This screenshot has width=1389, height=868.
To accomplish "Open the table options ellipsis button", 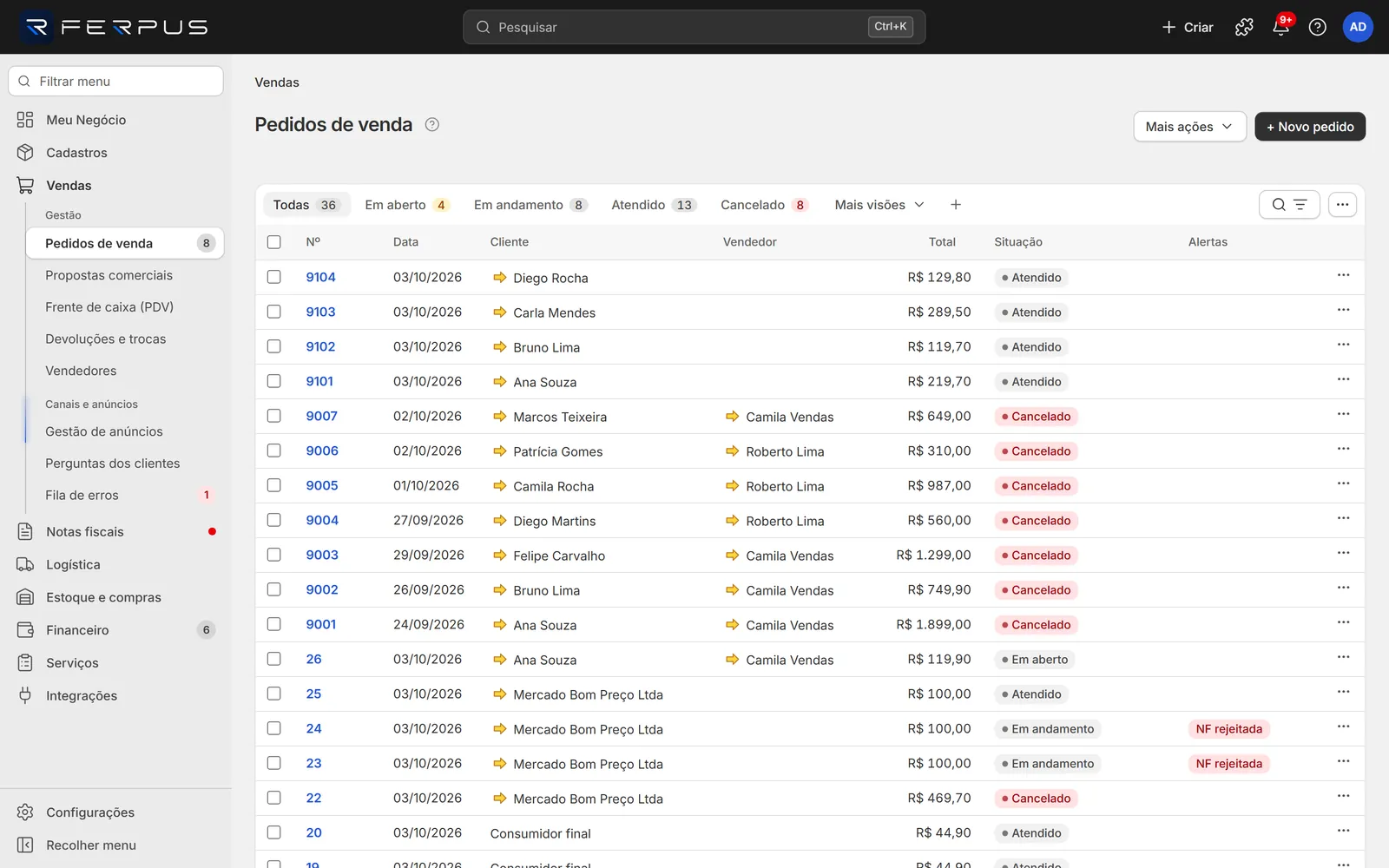I will pos(1342,205).
